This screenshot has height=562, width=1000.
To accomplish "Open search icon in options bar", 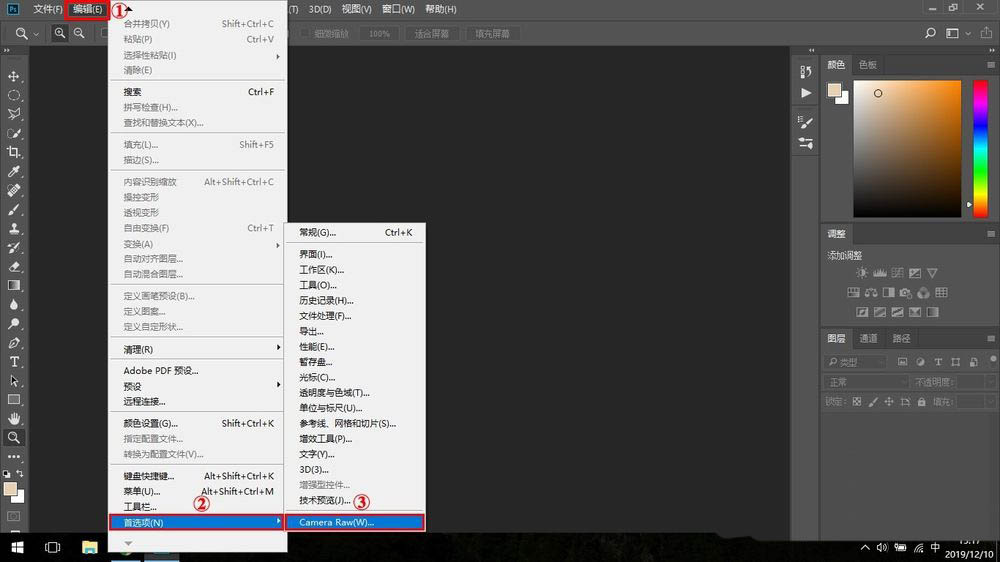I will (x=930, y=33).
